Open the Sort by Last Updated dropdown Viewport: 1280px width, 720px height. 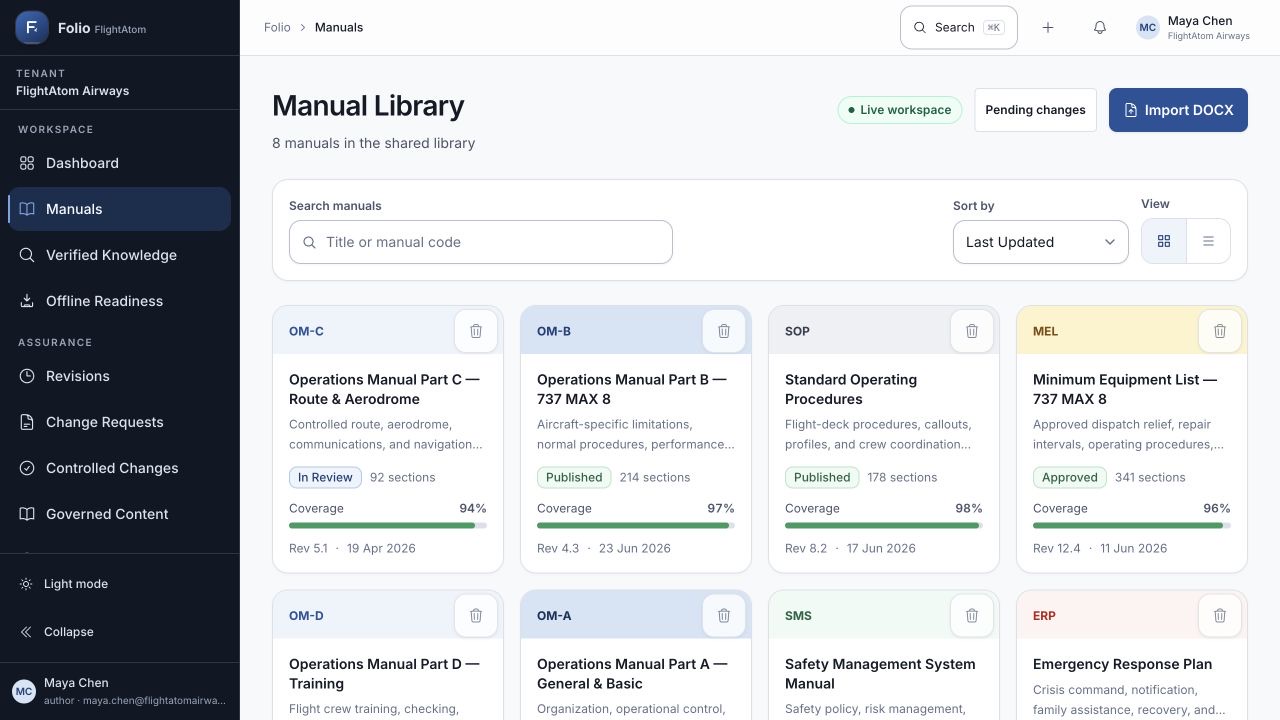pyautogui.click(x=1040, y=242)
